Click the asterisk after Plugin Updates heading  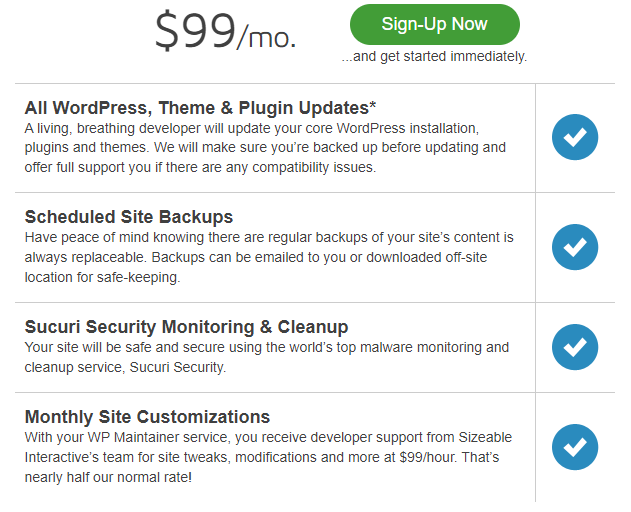(372, 104)
